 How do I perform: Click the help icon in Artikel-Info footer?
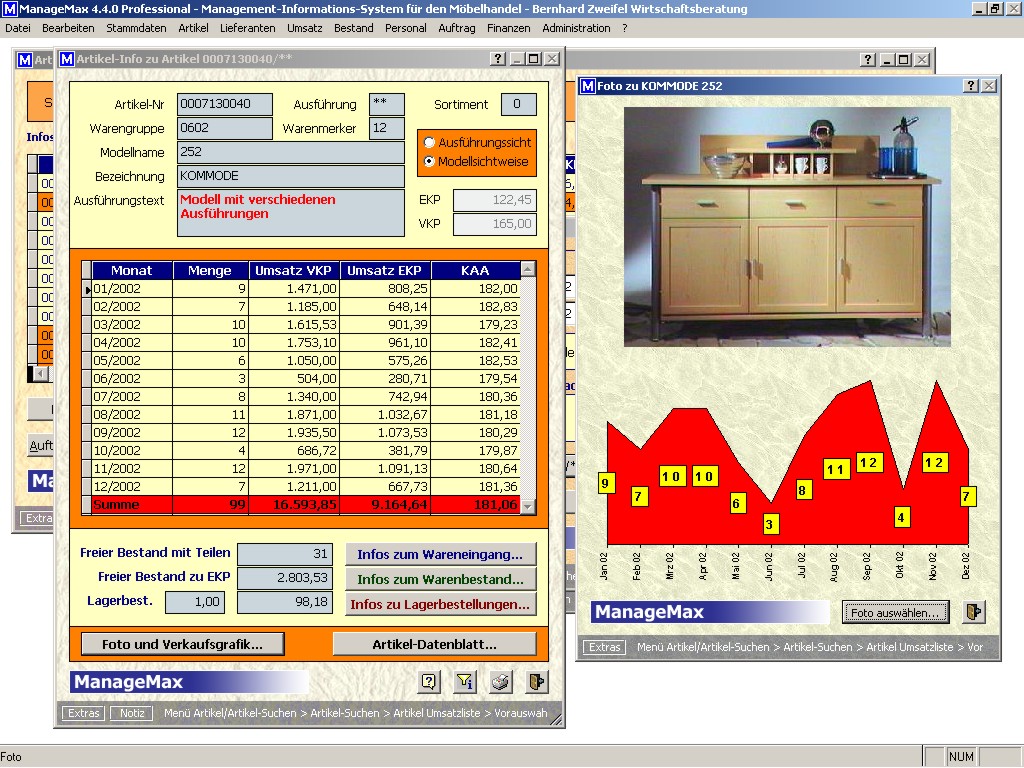point(429,682)
